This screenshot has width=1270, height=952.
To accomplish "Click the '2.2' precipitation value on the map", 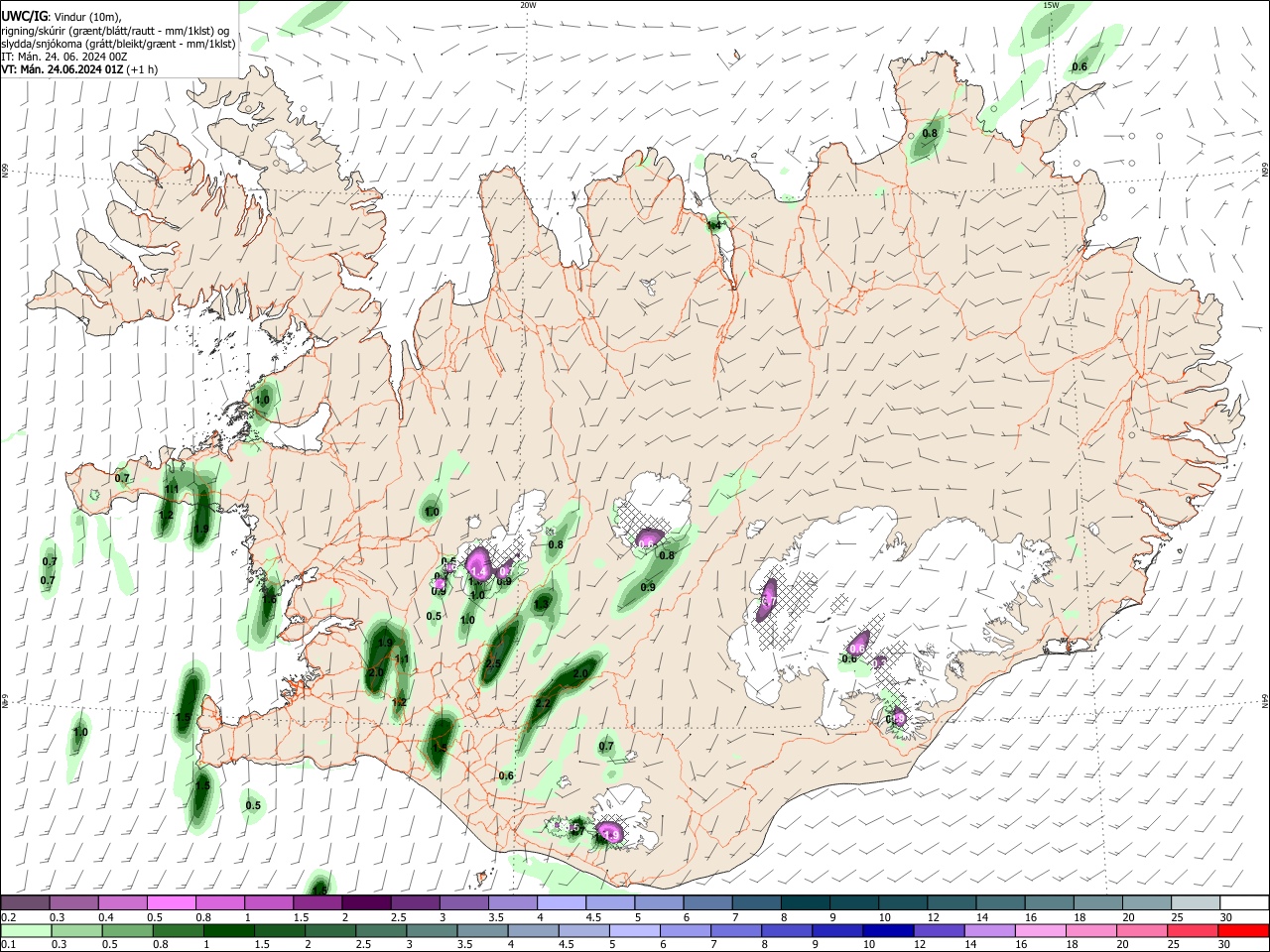I will pos(543,704).
